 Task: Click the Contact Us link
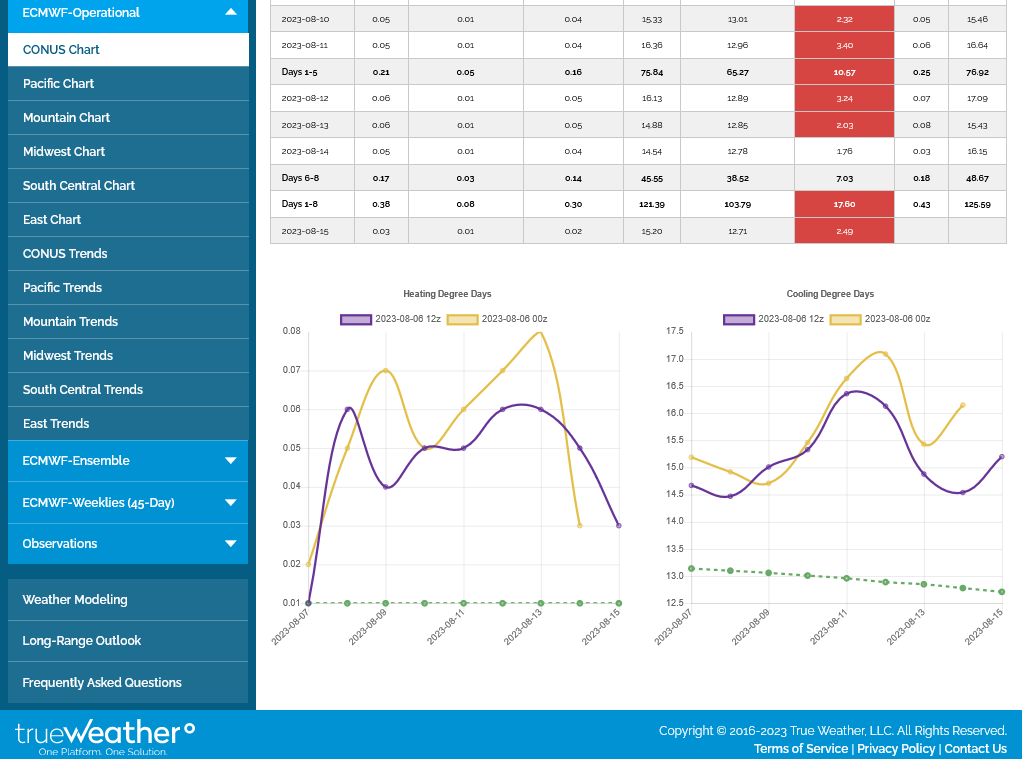975,749
